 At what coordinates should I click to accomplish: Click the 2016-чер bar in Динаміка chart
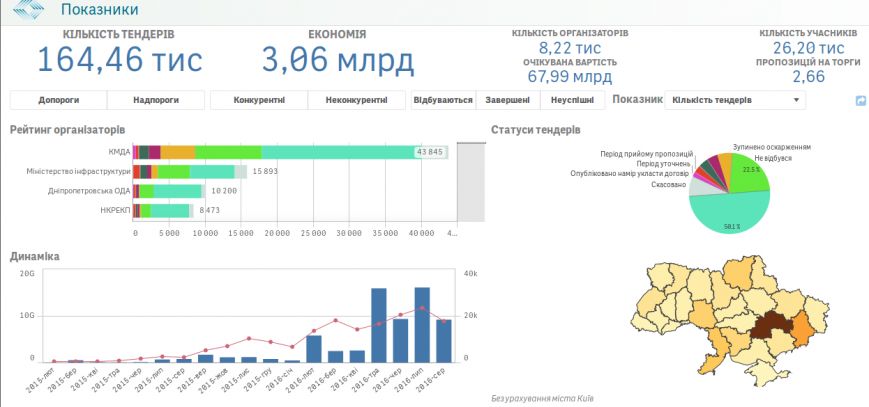401,340
